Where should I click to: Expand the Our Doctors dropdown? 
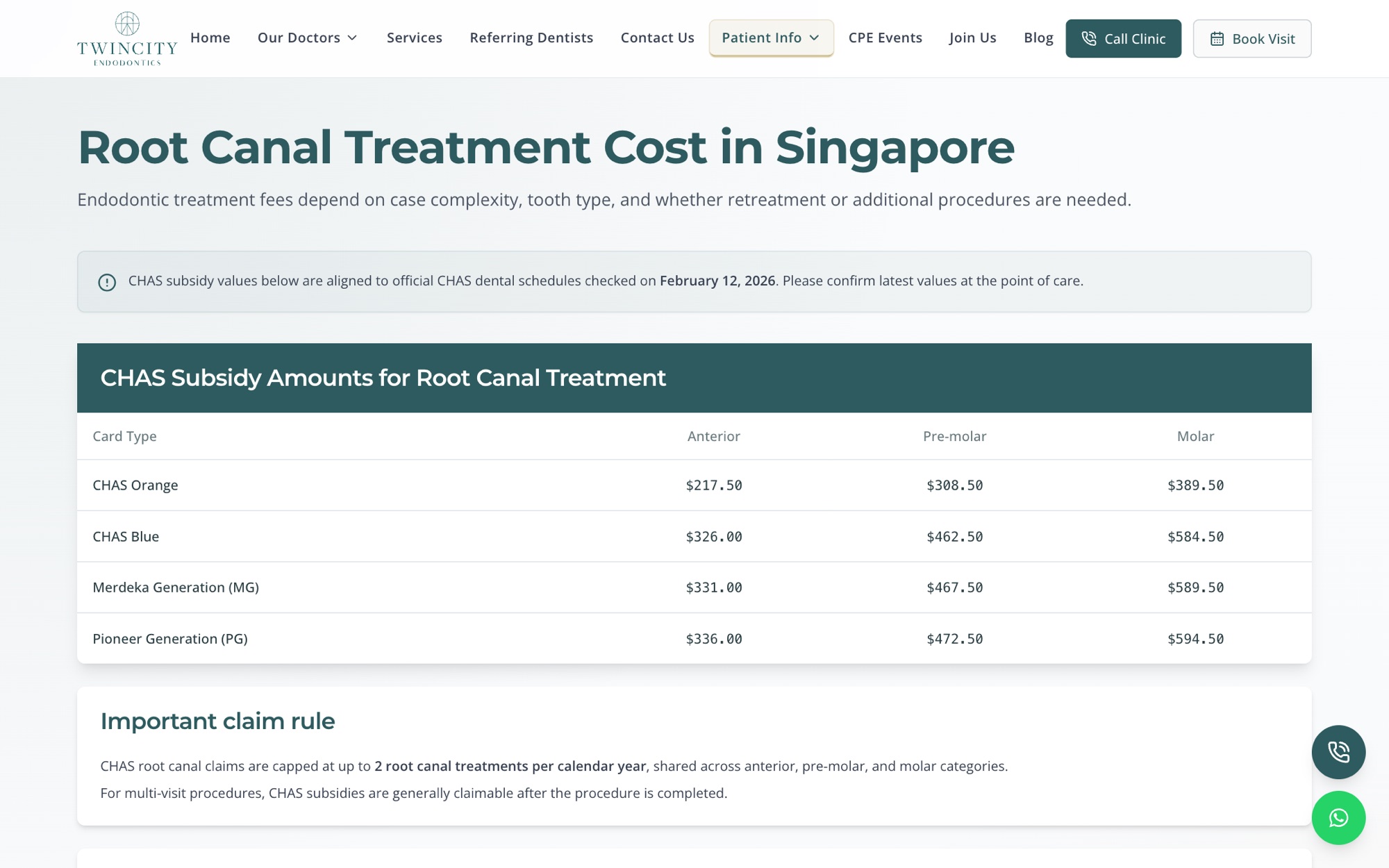click(307, 37)
